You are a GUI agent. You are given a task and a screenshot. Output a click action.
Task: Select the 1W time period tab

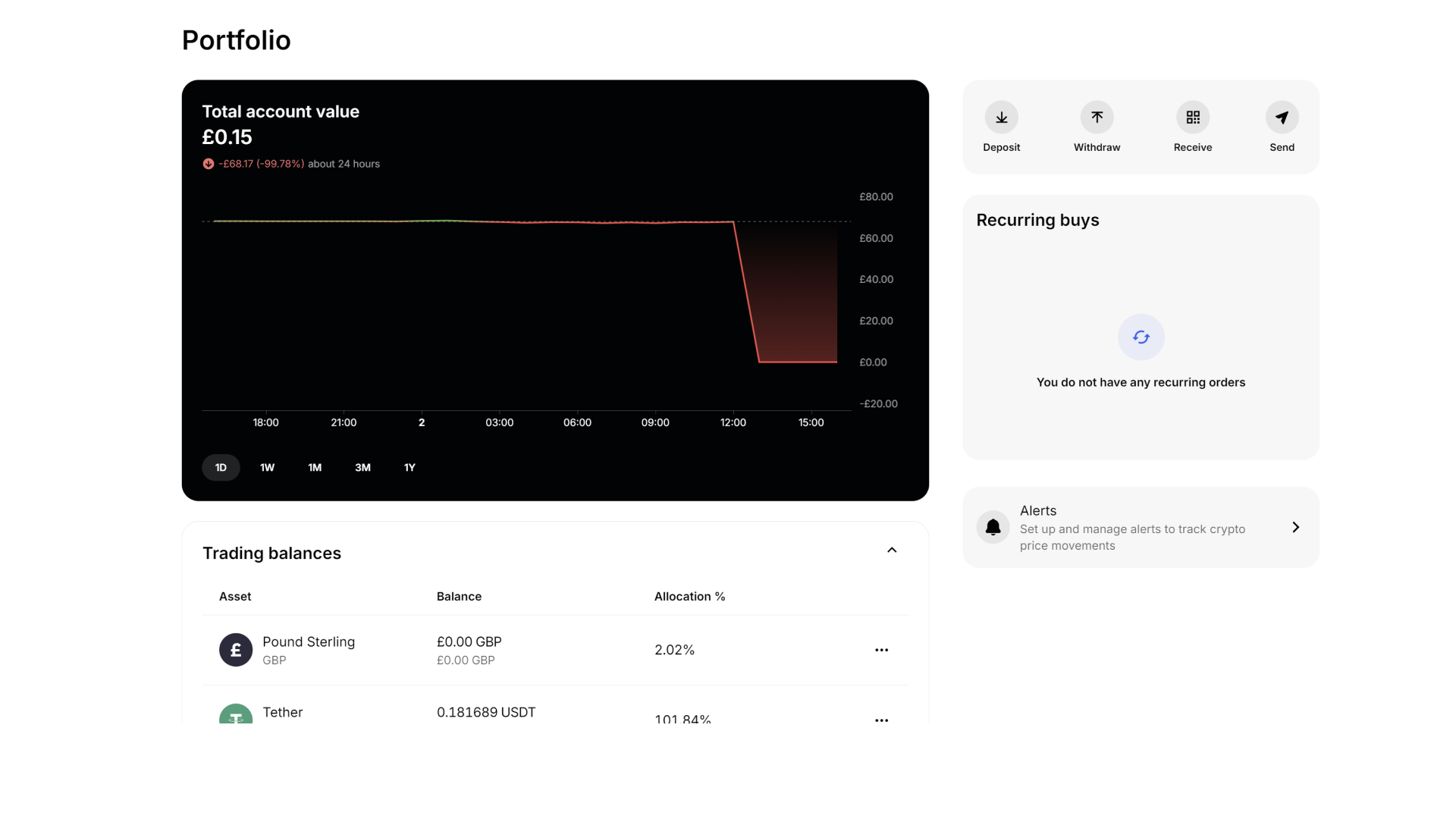click(x=266, y=467)
